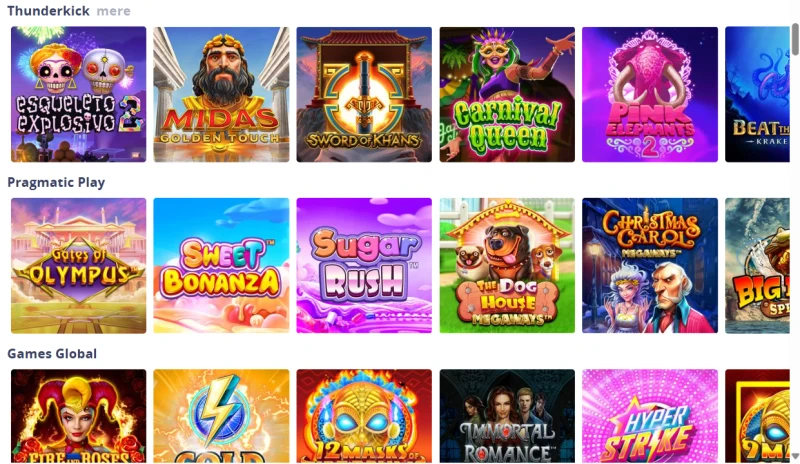
Task: Select Carnival Queen game tile
Action: (507, 94)
